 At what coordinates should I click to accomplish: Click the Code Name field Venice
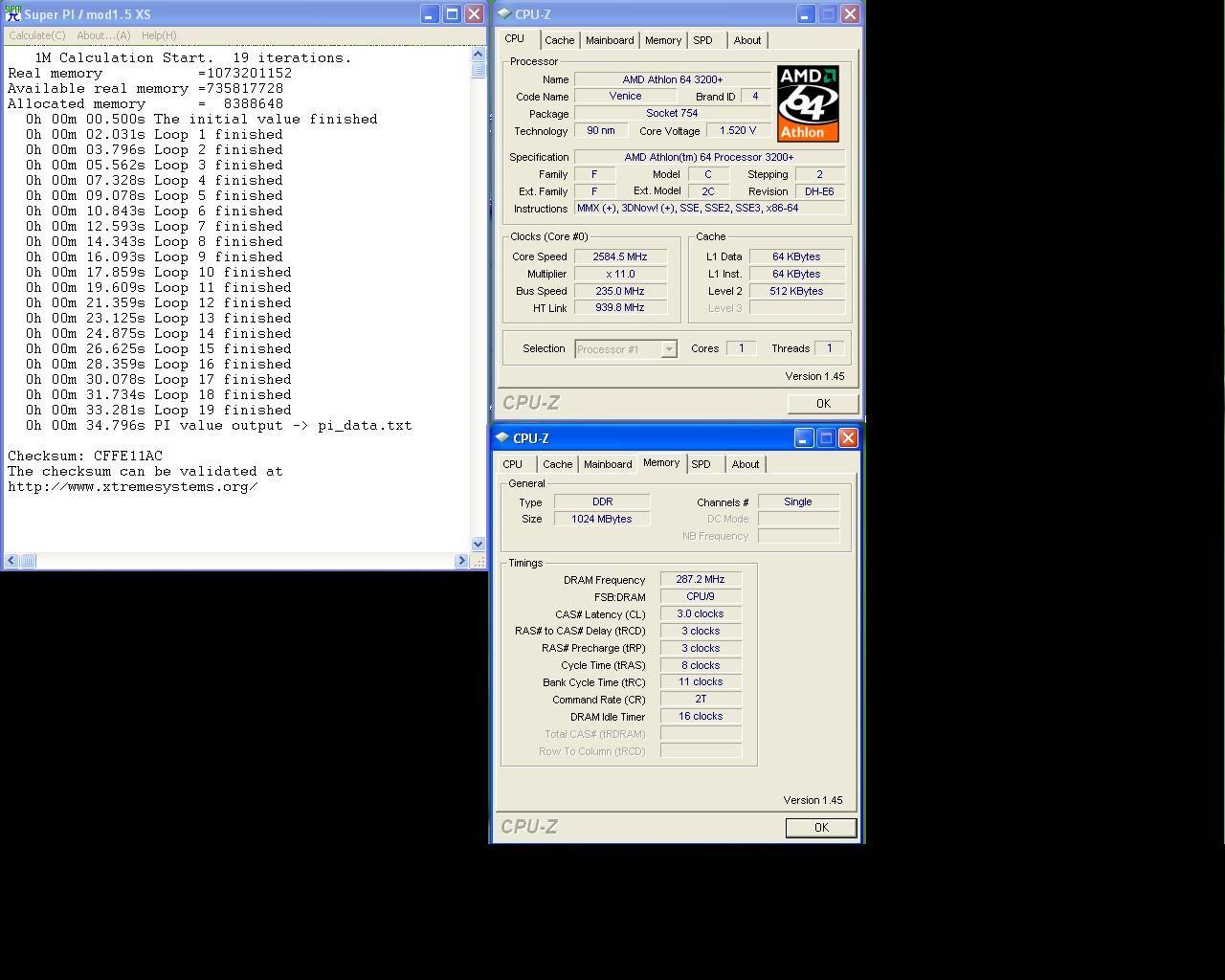[x=625, y=97]
